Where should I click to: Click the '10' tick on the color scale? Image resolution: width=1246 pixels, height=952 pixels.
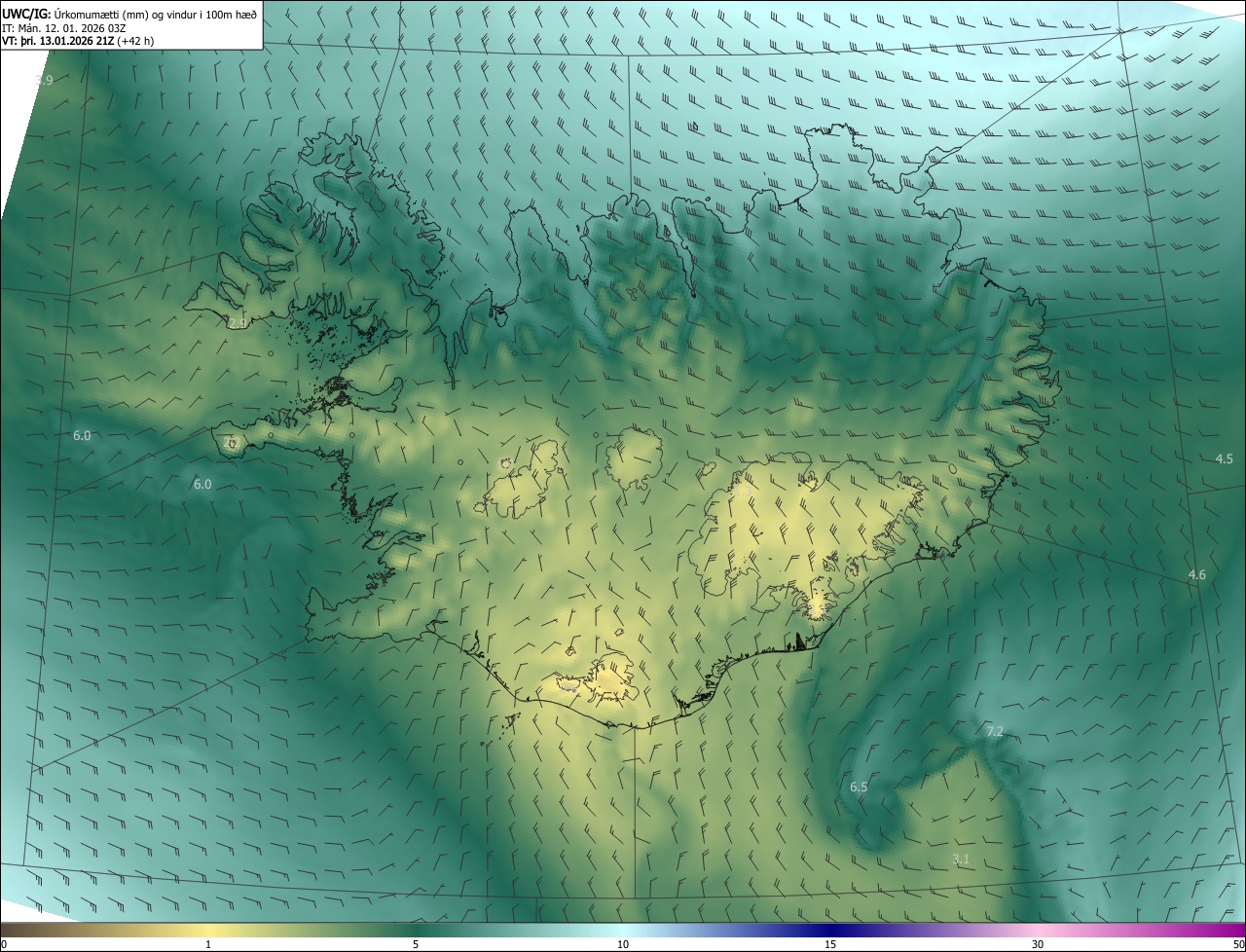(623, 945)
